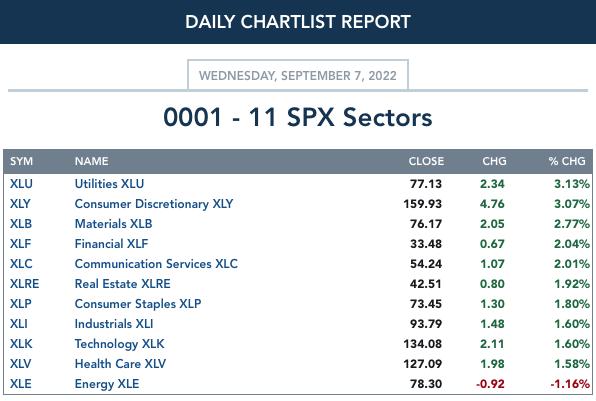The width and height of the screenshot is (596, 401).
Task: Open the Energy XLE link
Action: [107, 384]
